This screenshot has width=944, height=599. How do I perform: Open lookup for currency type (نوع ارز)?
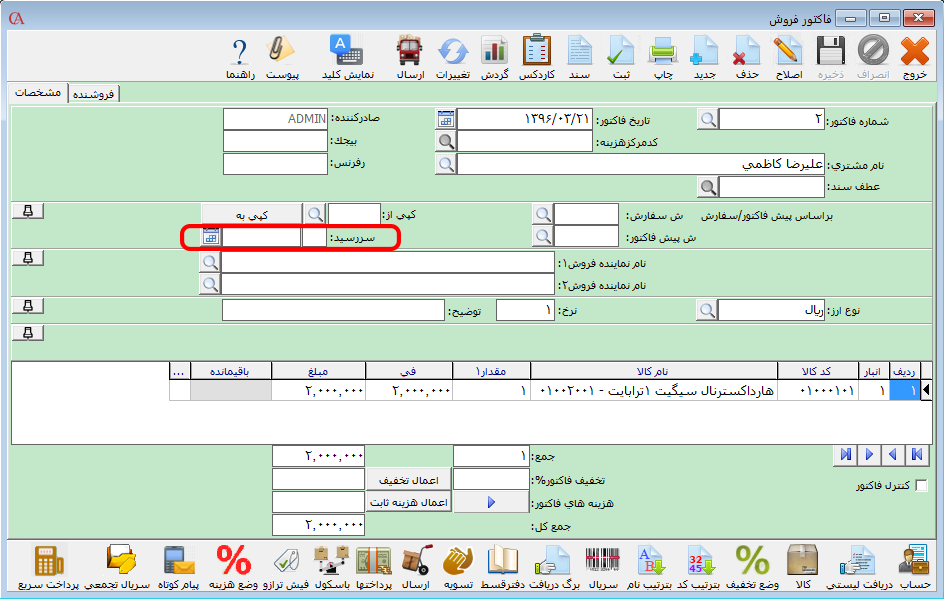[707, 311]
